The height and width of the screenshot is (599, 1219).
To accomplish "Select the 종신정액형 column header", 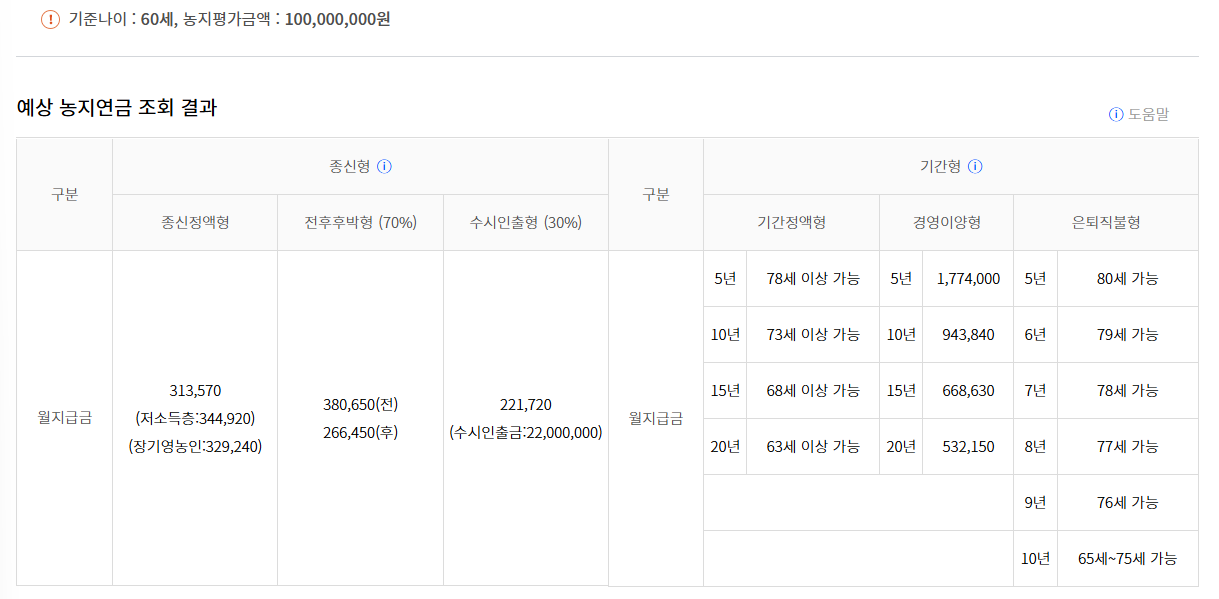I will pos(195,221).
